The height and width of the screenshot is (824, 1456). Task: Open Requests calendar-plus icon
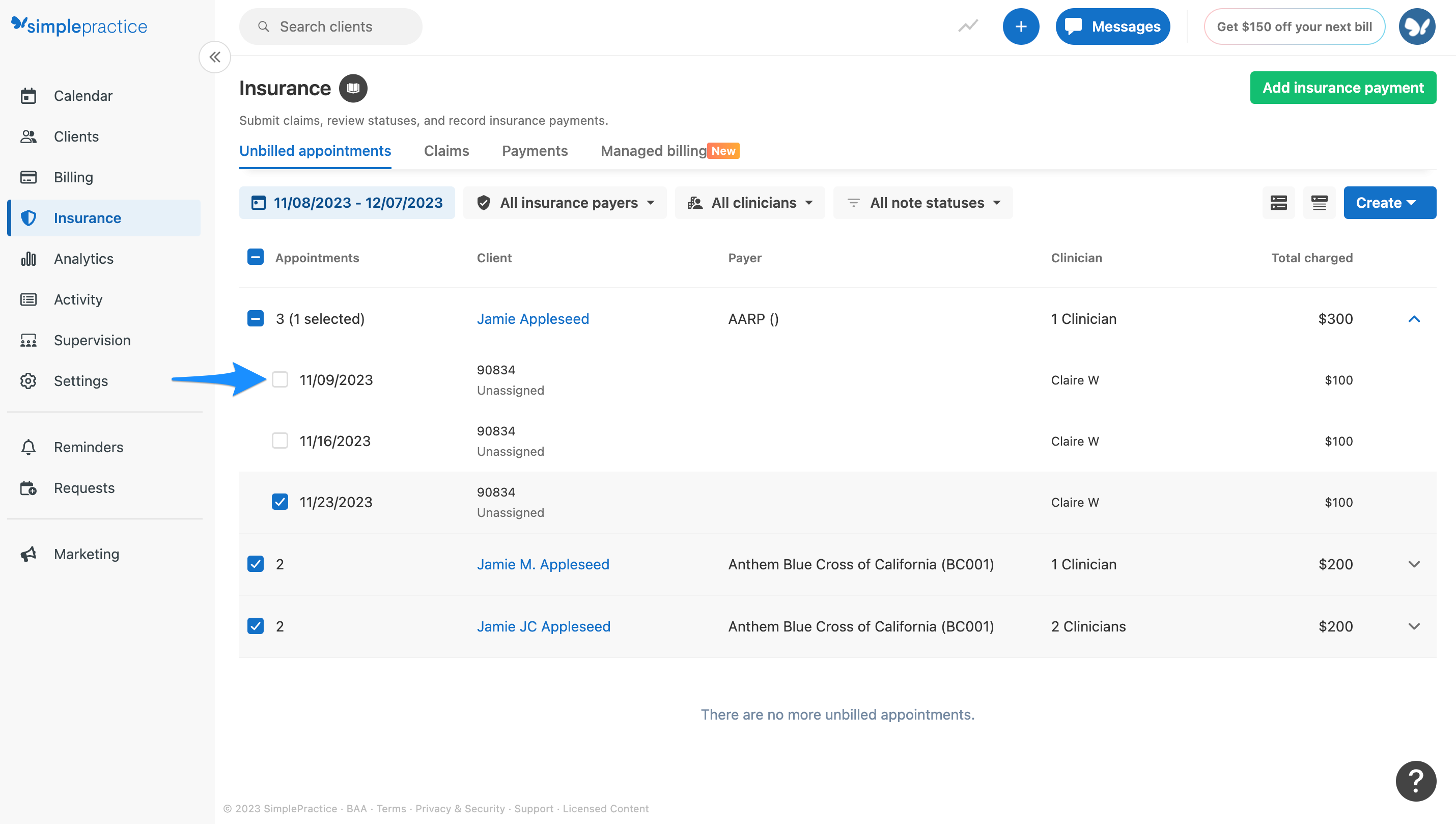(x=29, y=488)
